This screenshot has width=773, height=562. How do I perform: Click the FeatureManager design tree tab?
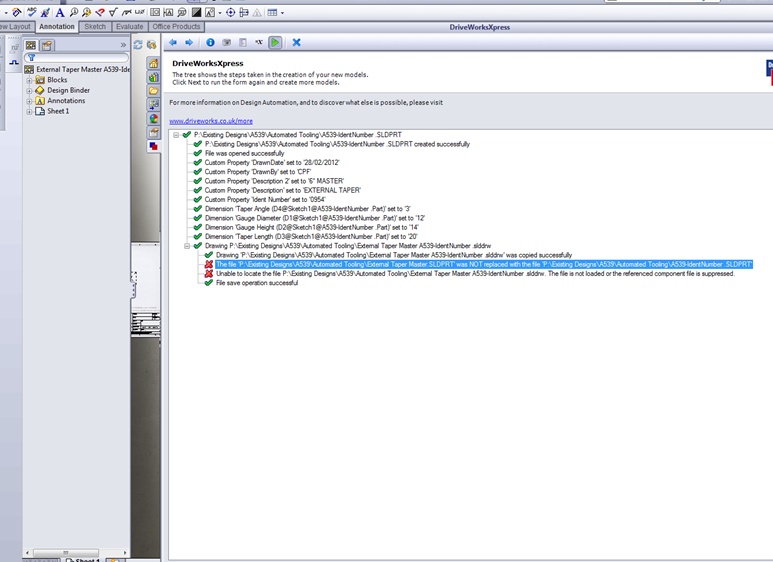[31, 45]
